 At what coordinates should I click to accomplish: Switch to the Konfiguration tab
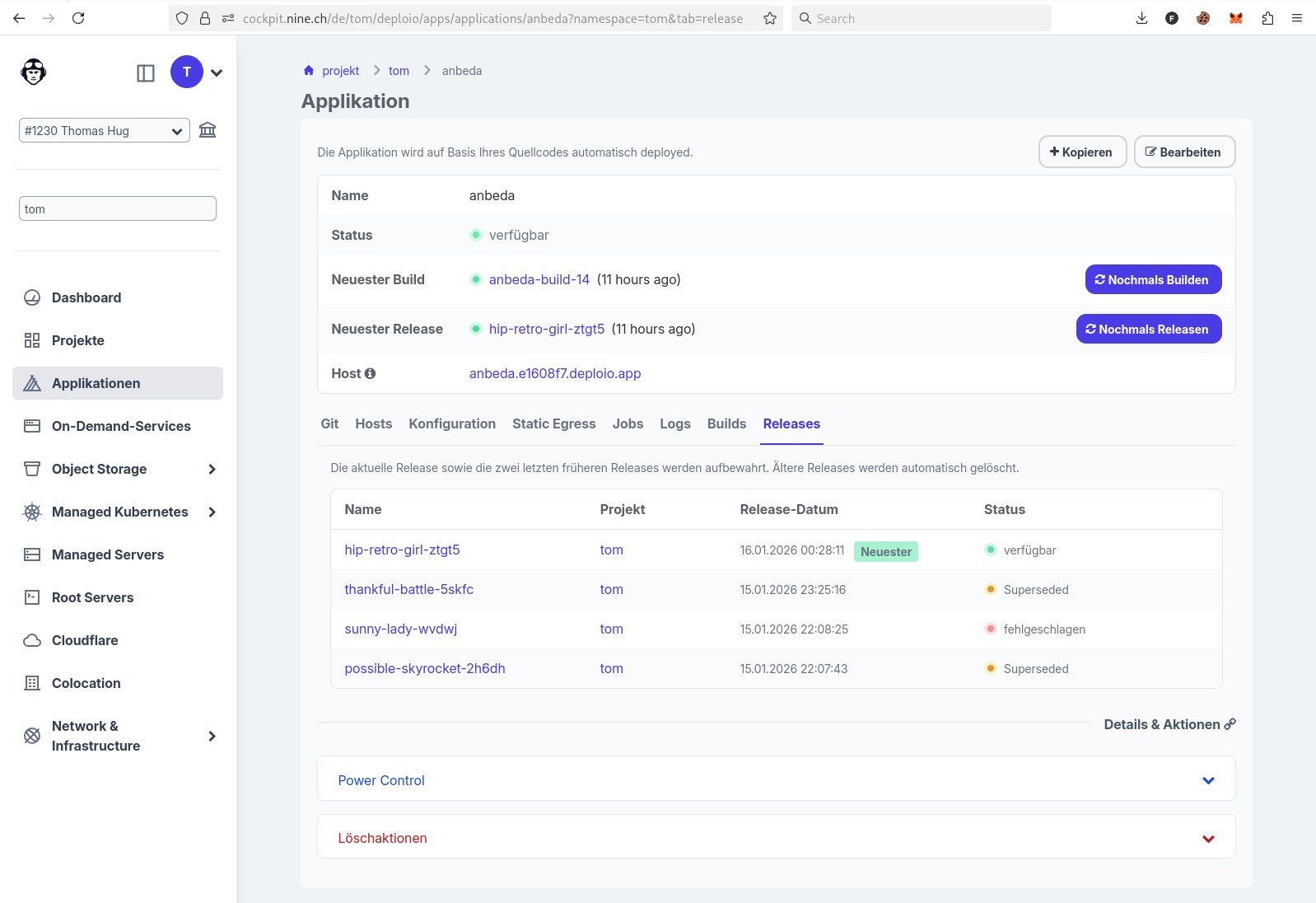452,423
